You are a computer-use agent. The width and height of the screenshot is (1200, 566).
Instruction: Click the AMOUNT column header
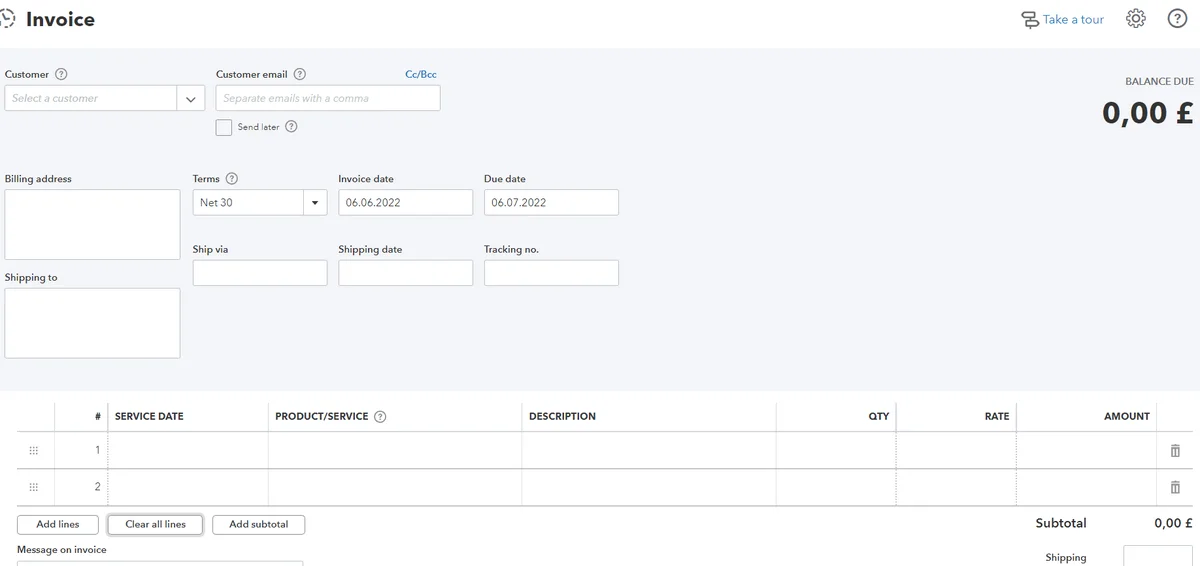[x=1127, y=417]
